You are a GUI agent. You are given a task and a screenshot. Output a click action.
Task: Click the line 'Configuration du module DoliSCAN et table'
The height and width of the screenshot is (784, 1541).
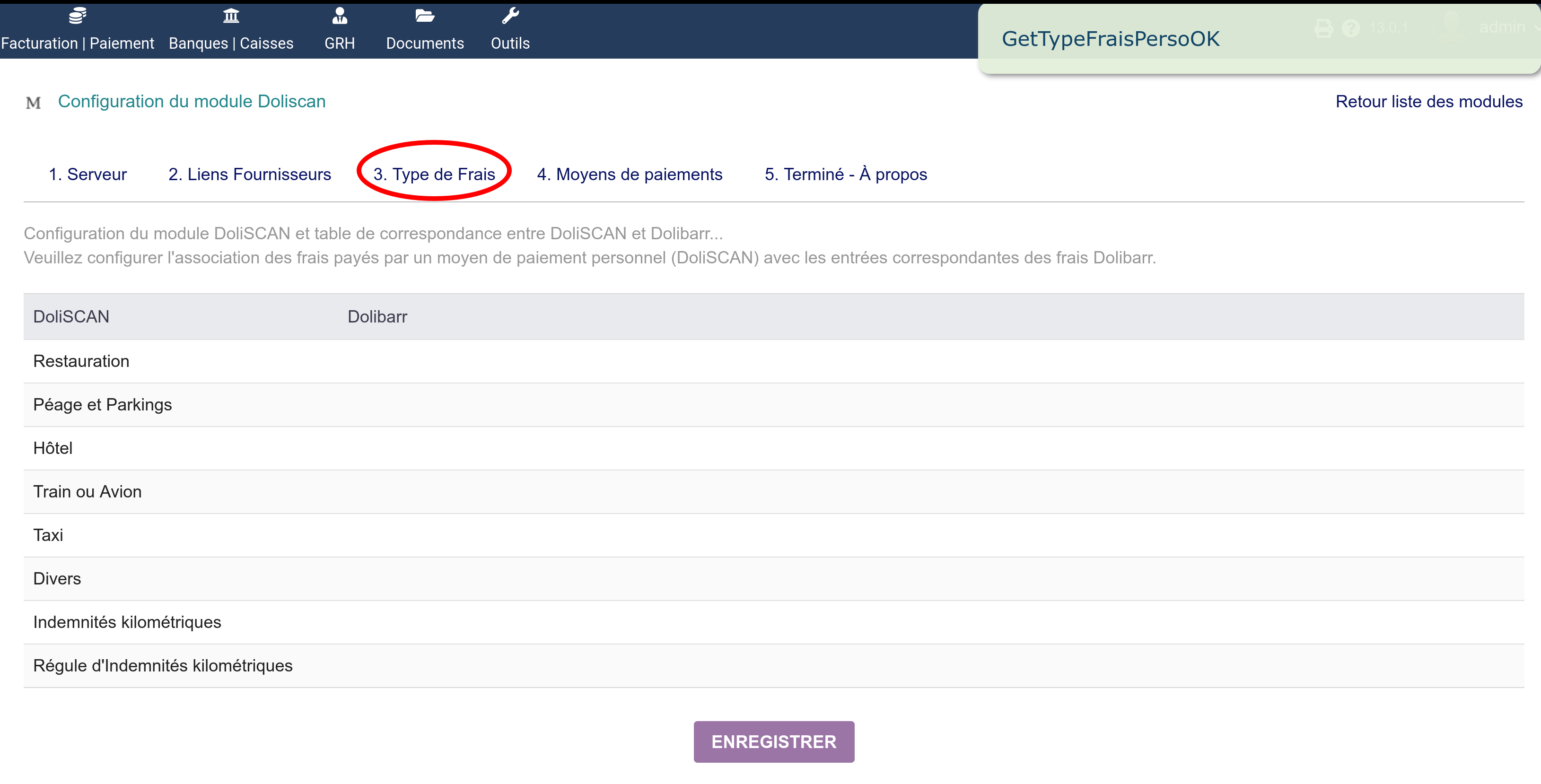373,233
